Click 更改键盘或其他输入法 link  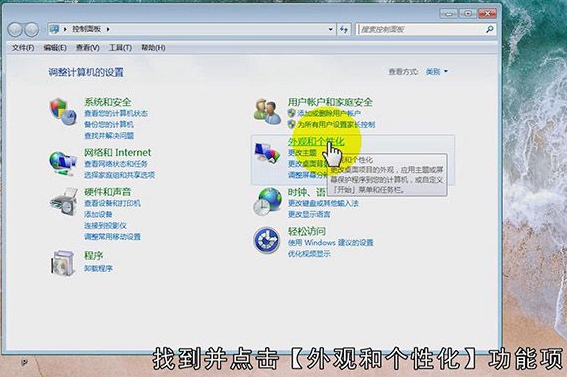pos(323,203)
